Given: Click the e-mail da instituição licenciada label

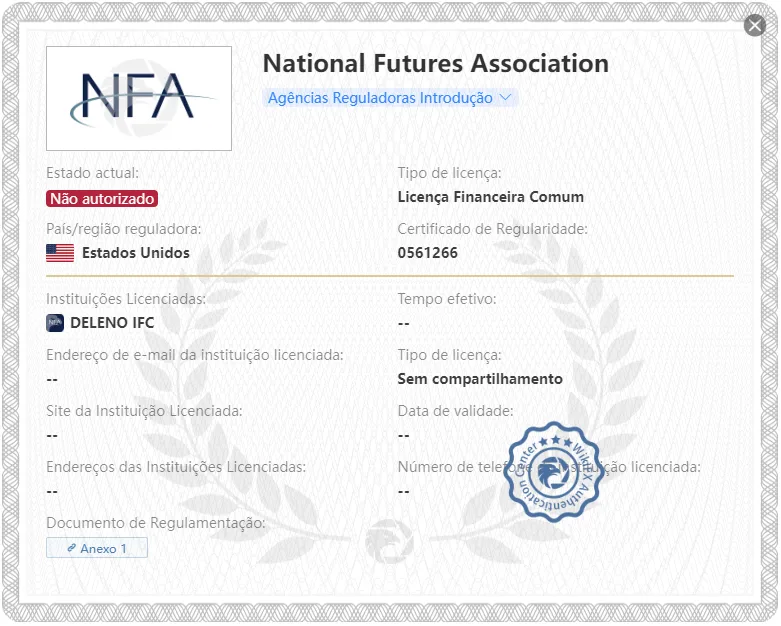Looking at the screenshot, I should [195, 355].
